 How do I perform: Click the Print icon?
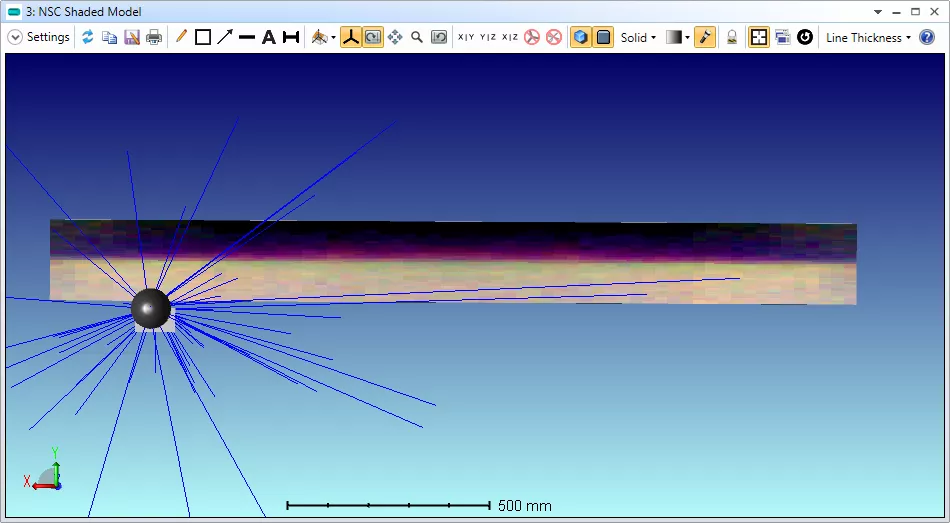point(153,37)
